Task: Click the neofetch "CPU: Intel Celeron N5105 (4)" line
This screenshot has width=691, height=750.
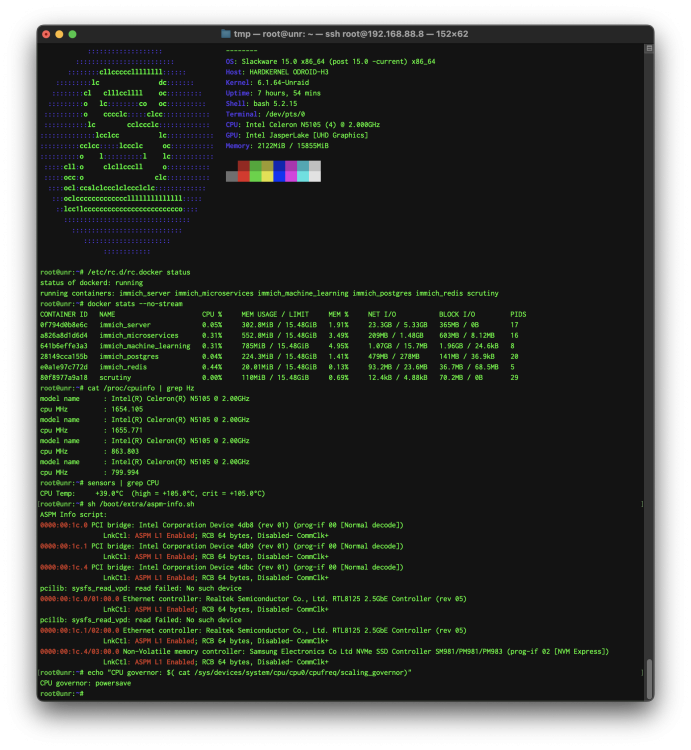Action: pyautogui.click(x=303, y=124)
